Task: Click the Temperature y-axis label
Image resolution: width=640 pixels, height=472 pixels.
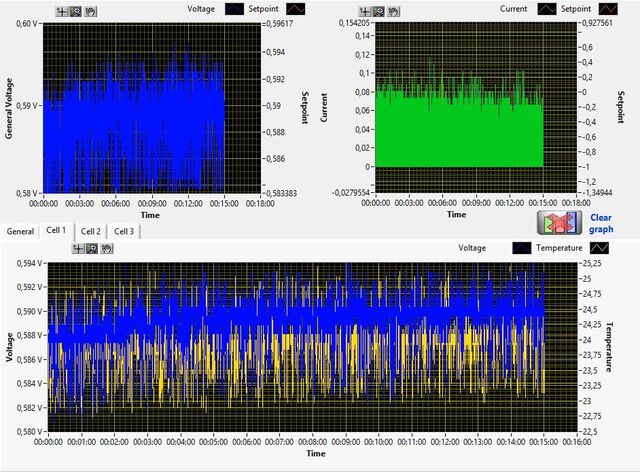Action: [x=609, y=347]
